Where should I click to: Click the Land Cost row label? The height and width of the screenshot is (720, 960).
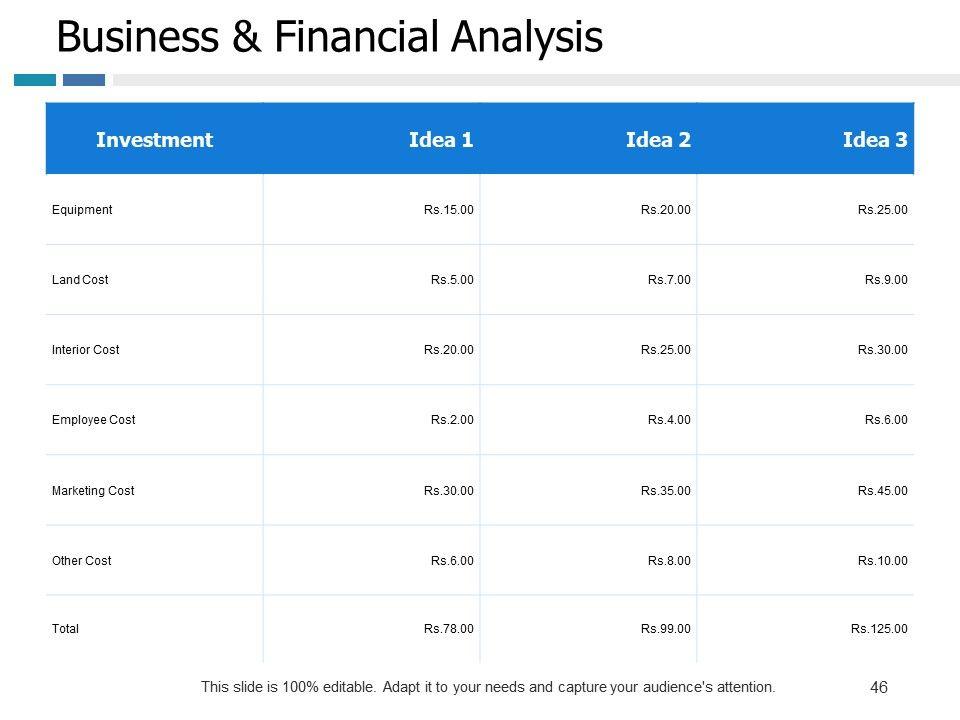(x=80, y=280)
